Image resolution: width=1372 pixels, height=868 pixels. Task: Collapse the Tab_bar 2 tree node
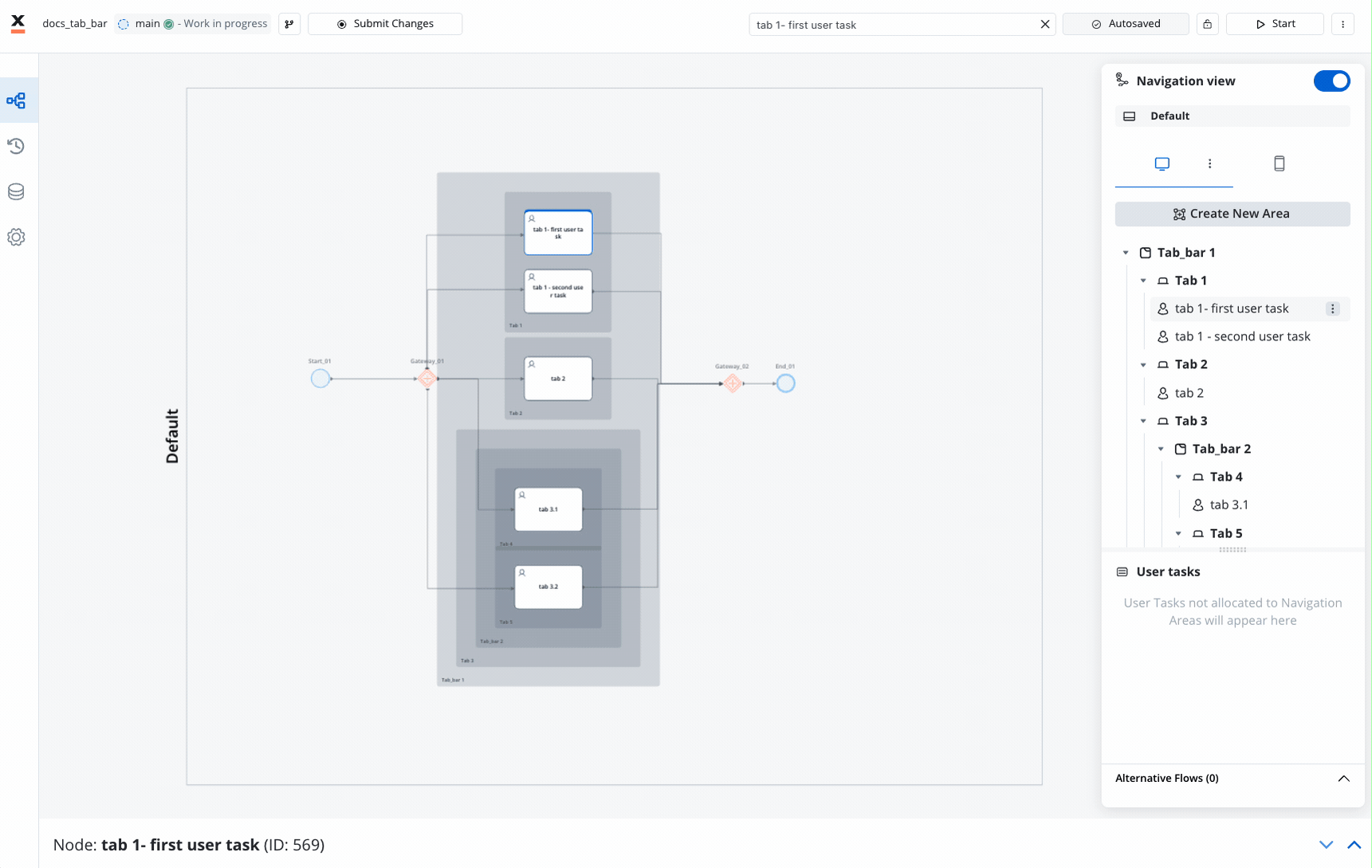pos(1162,449)
